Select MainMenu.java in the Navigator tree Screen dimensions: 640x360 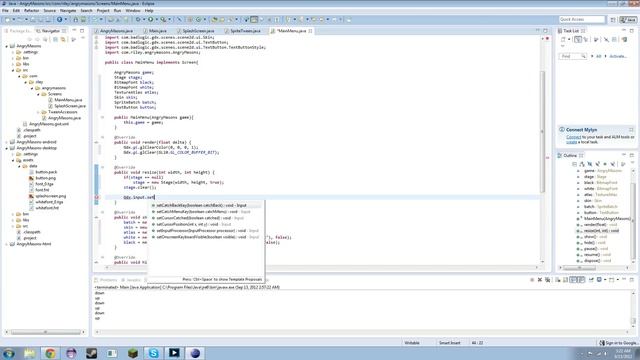(x=68, y=100)
